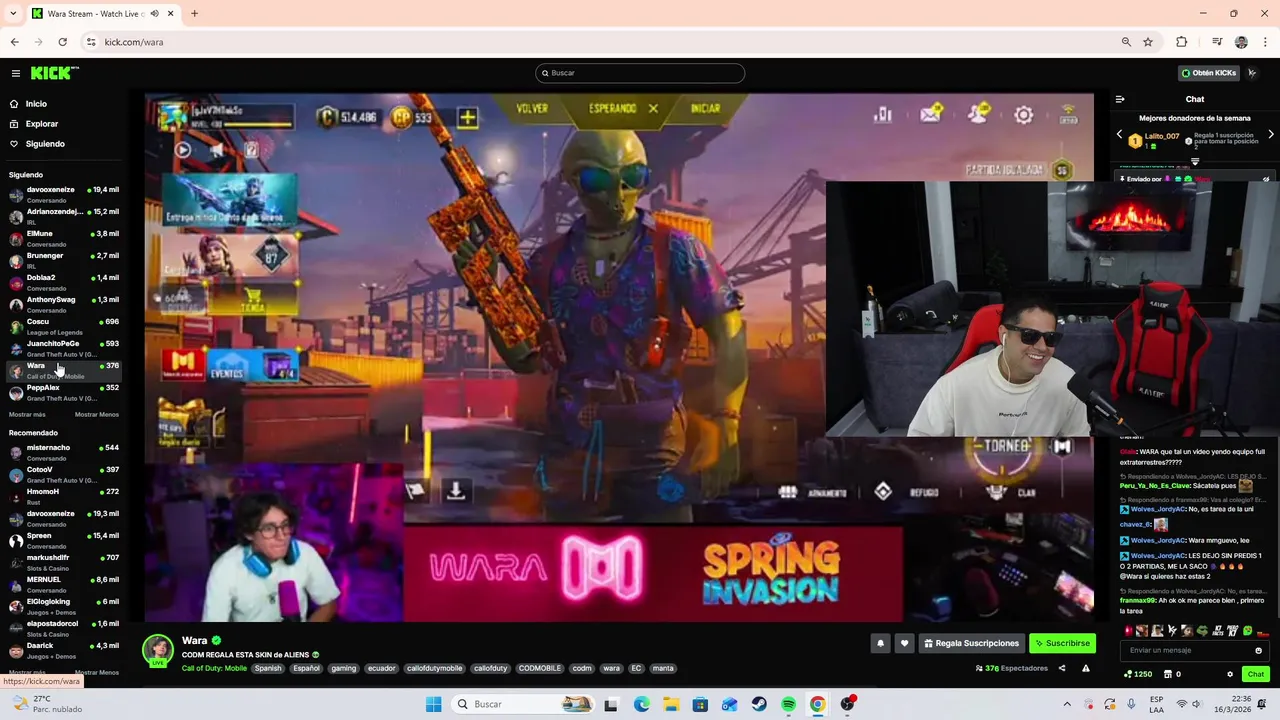This screenshot has height=720, width=1280.
Task: Open Chrome from the taskbar
Action: [x=817, y=704]
